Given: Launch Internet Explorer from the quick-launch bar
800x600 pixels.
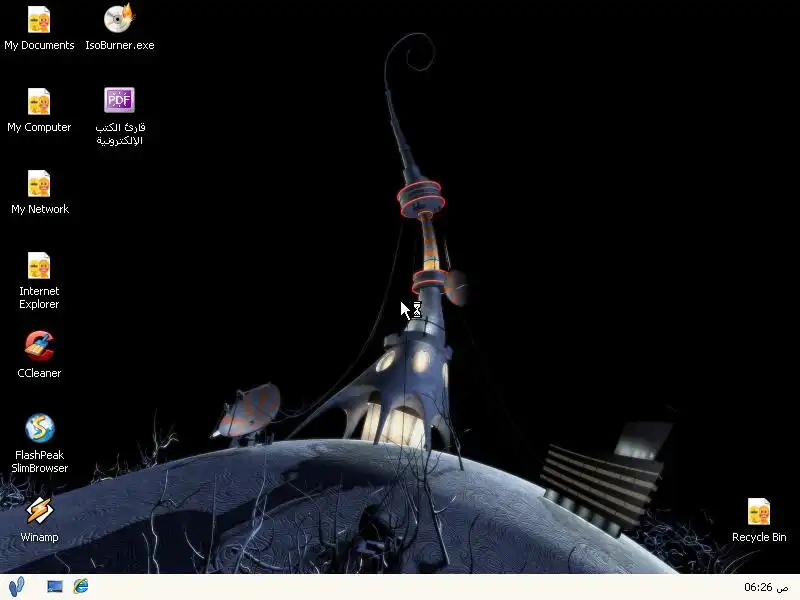Looking at the screenshot, I should pos(81,586).
